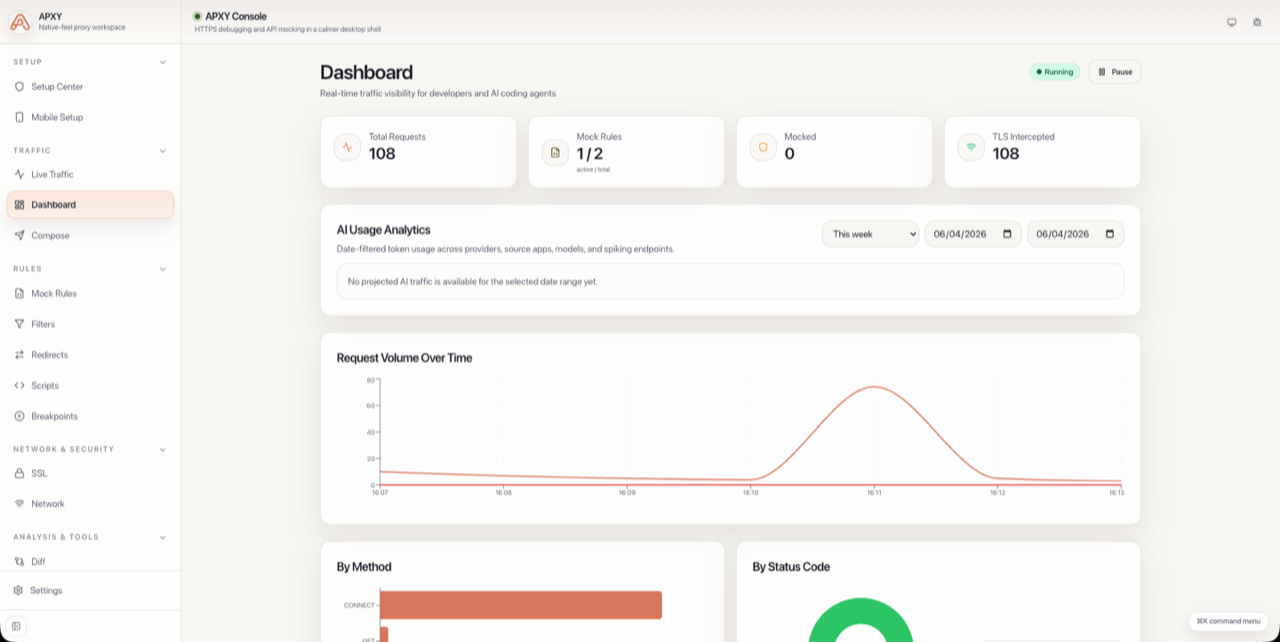Collapse the Rules sidebar section
1280x642 pixels.
click(163, 269)
